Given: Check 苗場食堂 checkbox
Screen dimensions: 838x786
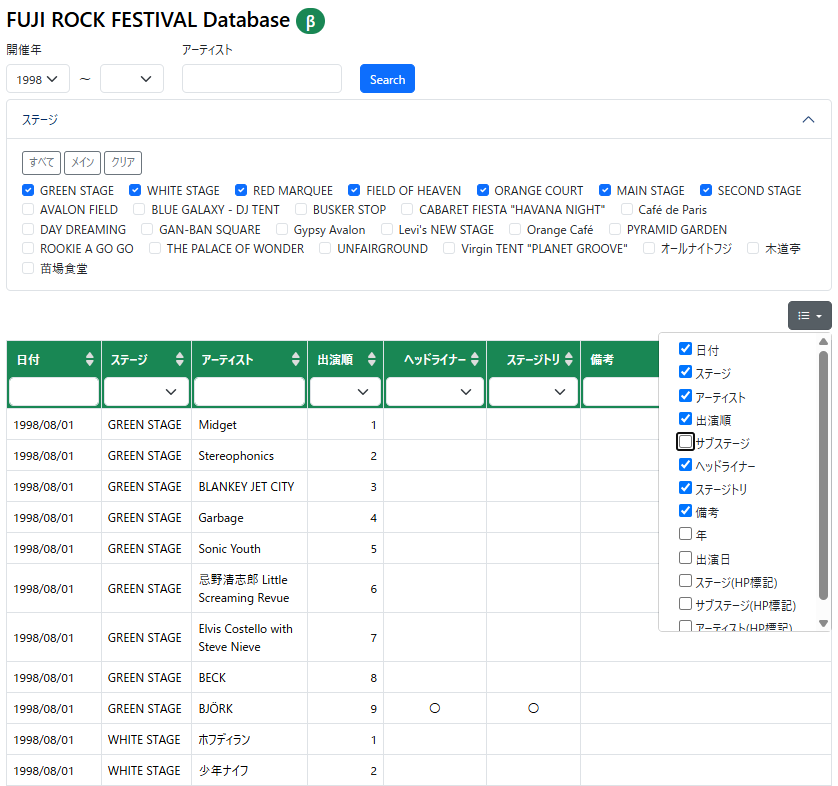Looking at the screenshot, I should [x=28, y=268].
